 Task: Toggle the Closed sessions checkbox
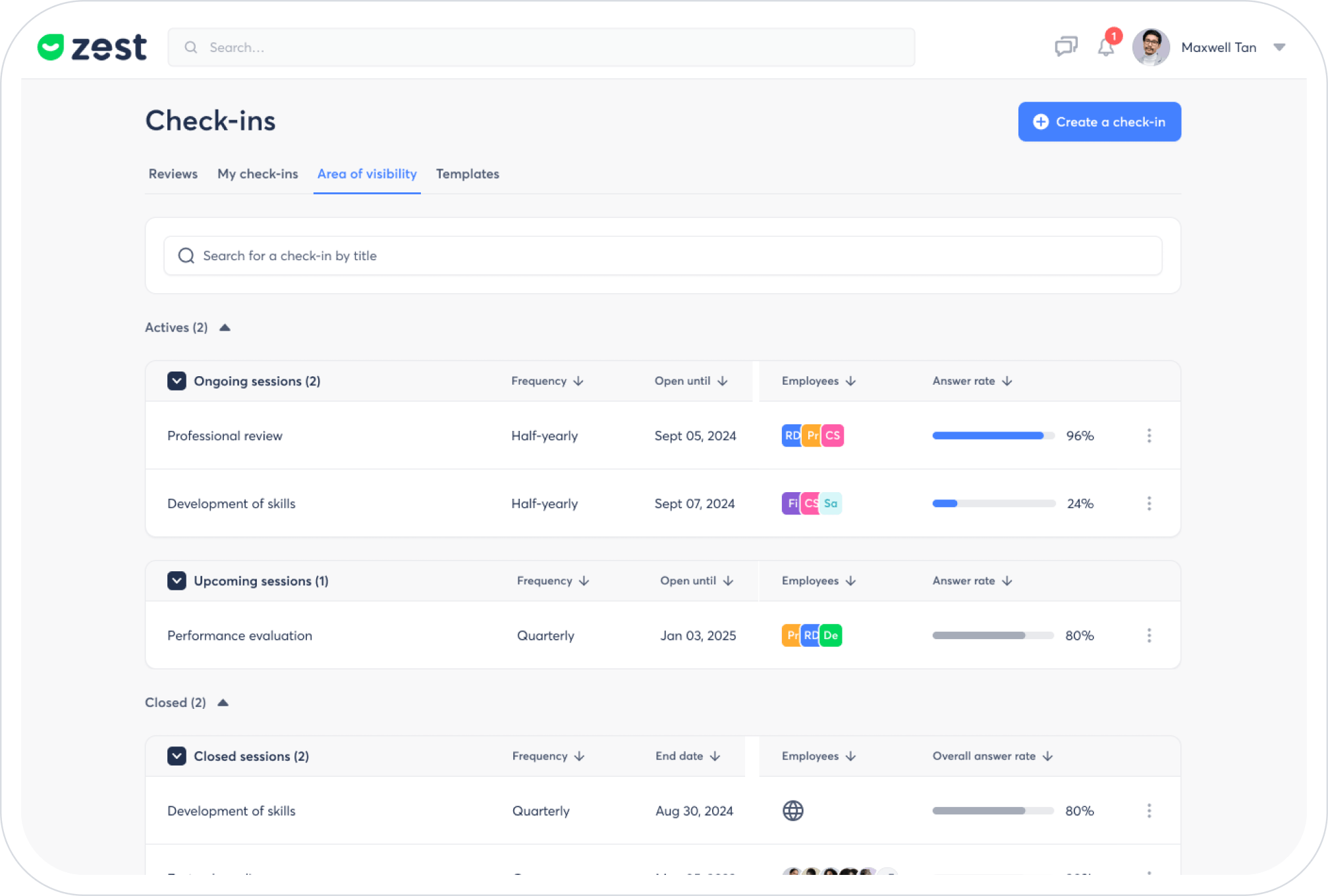point(177,756)
